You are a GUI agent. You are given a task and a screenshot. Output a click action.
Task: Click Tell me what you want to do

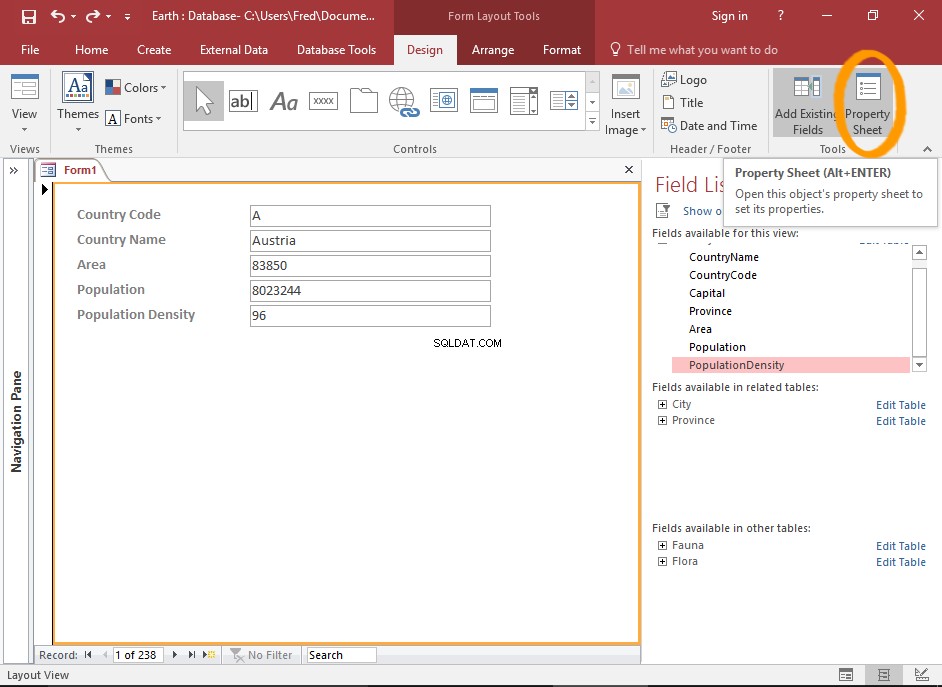coord(694,50)
